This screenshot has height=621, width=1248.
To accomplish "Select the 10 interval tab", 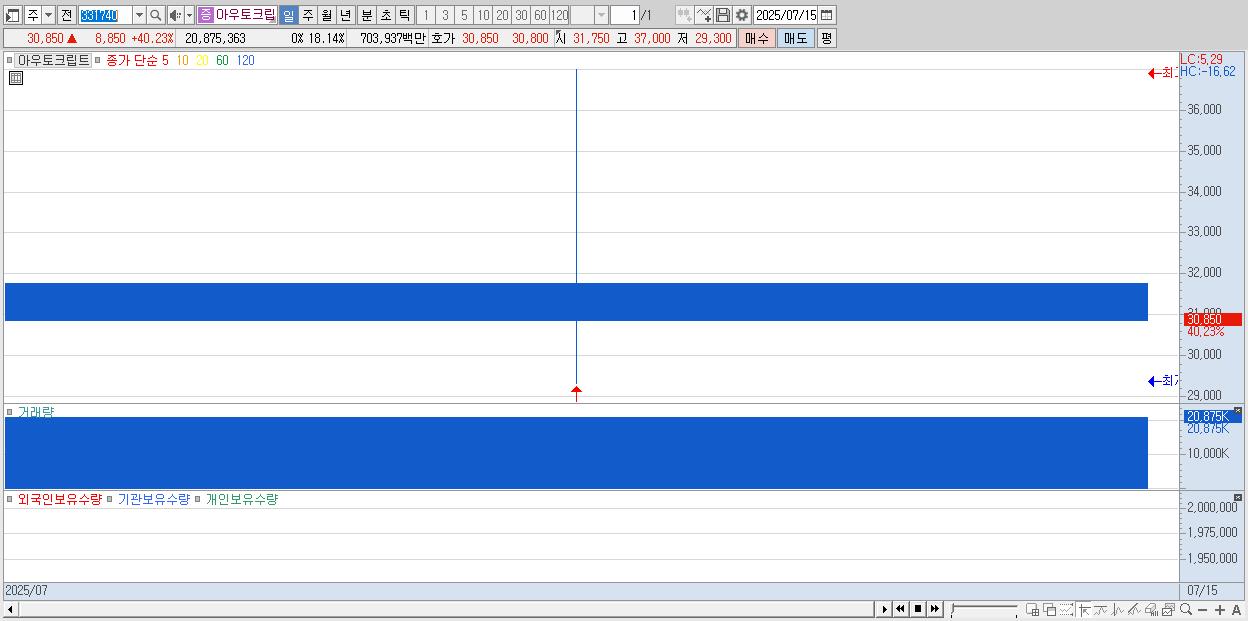I will 483,15.
